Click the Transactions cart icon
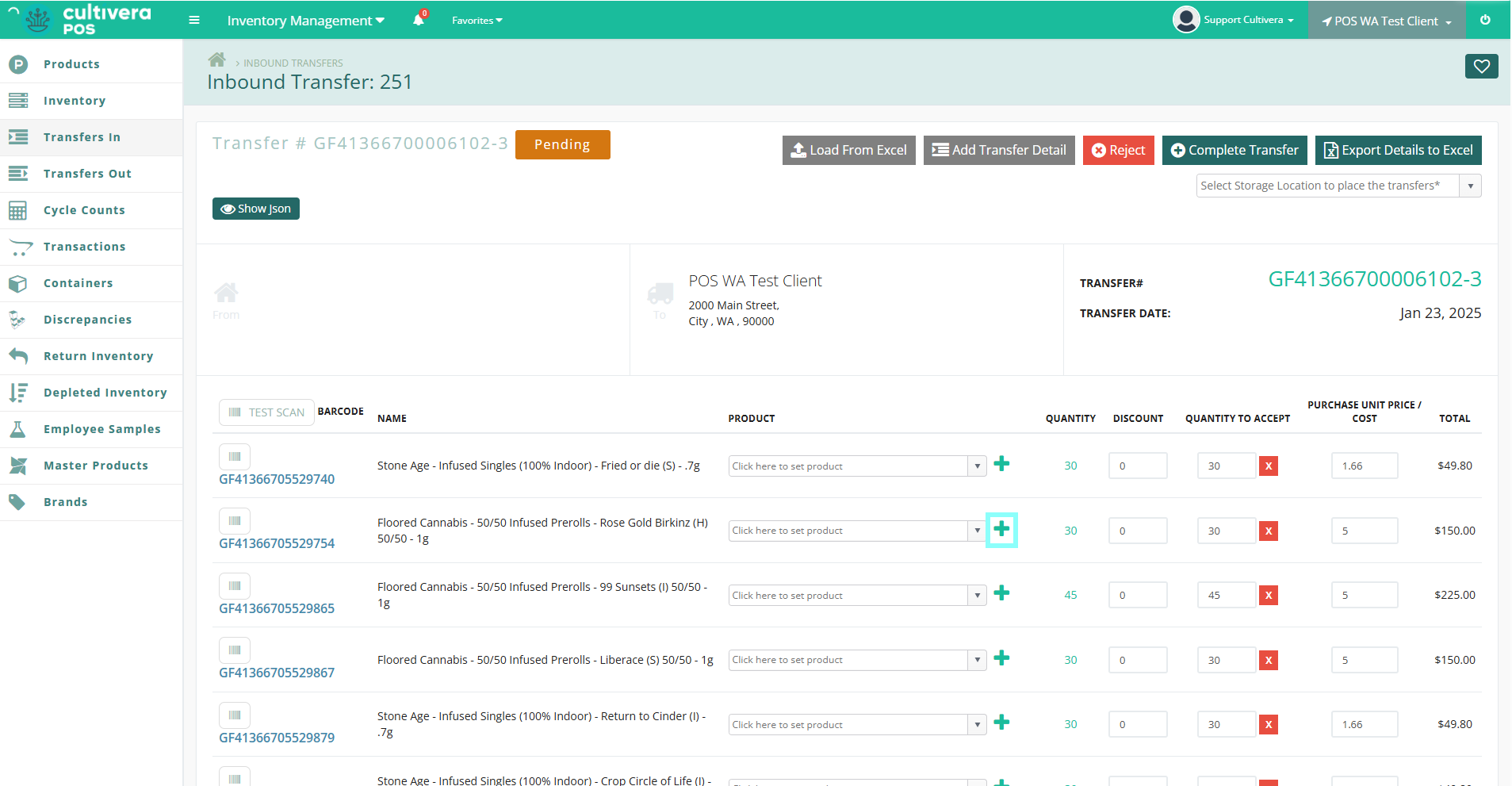This screenshot has width=1512, height=786. 20,247
